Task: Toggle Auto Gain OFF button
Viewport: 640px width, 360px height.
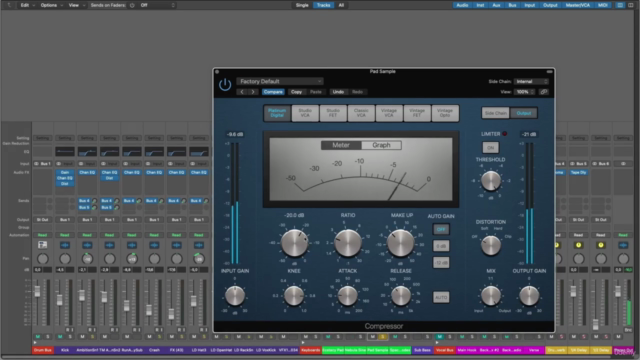Action: (x=441, y=229)
